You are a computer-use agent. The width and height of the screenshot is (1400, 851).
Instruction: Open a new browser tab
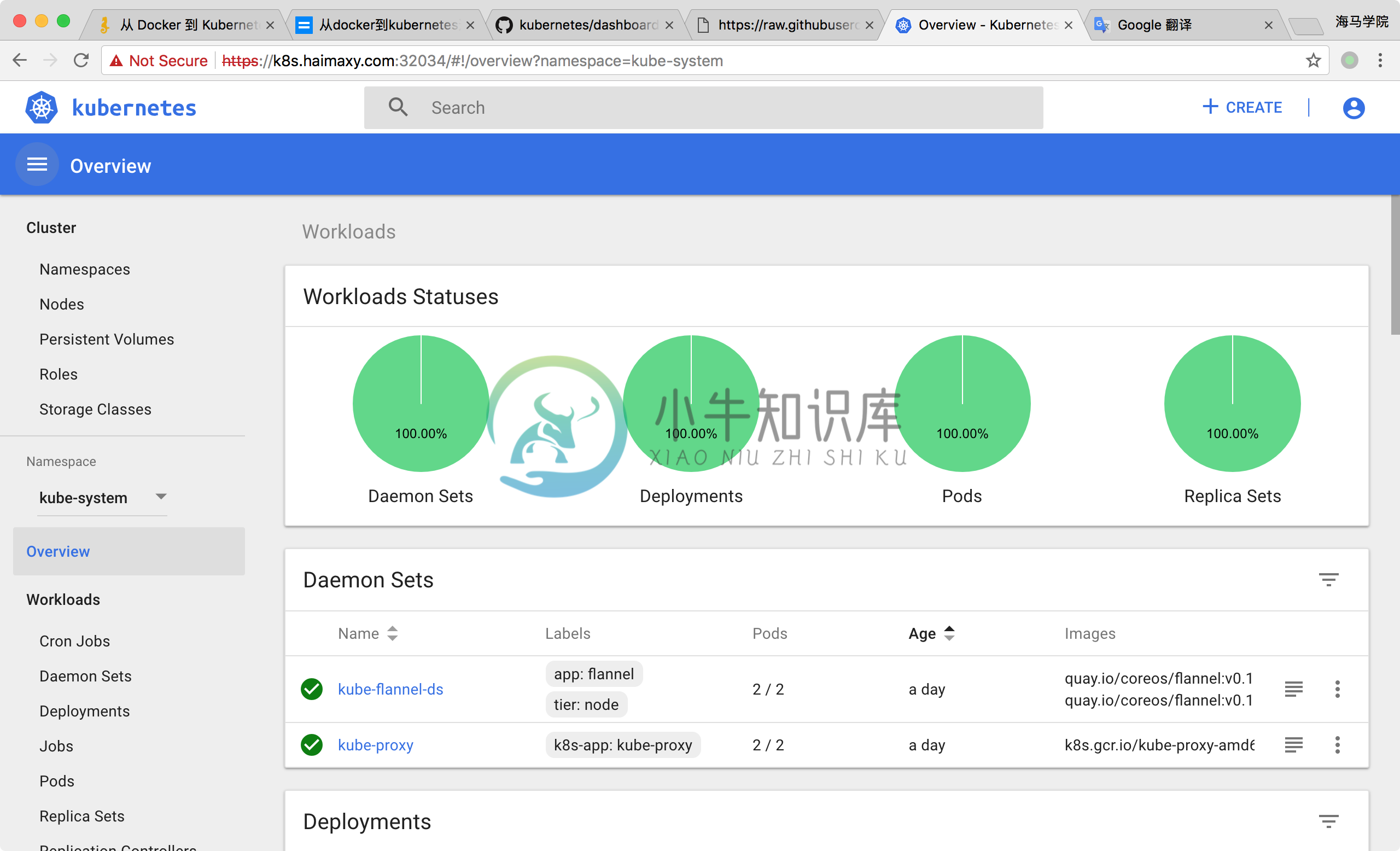[x=1306, y=26]
